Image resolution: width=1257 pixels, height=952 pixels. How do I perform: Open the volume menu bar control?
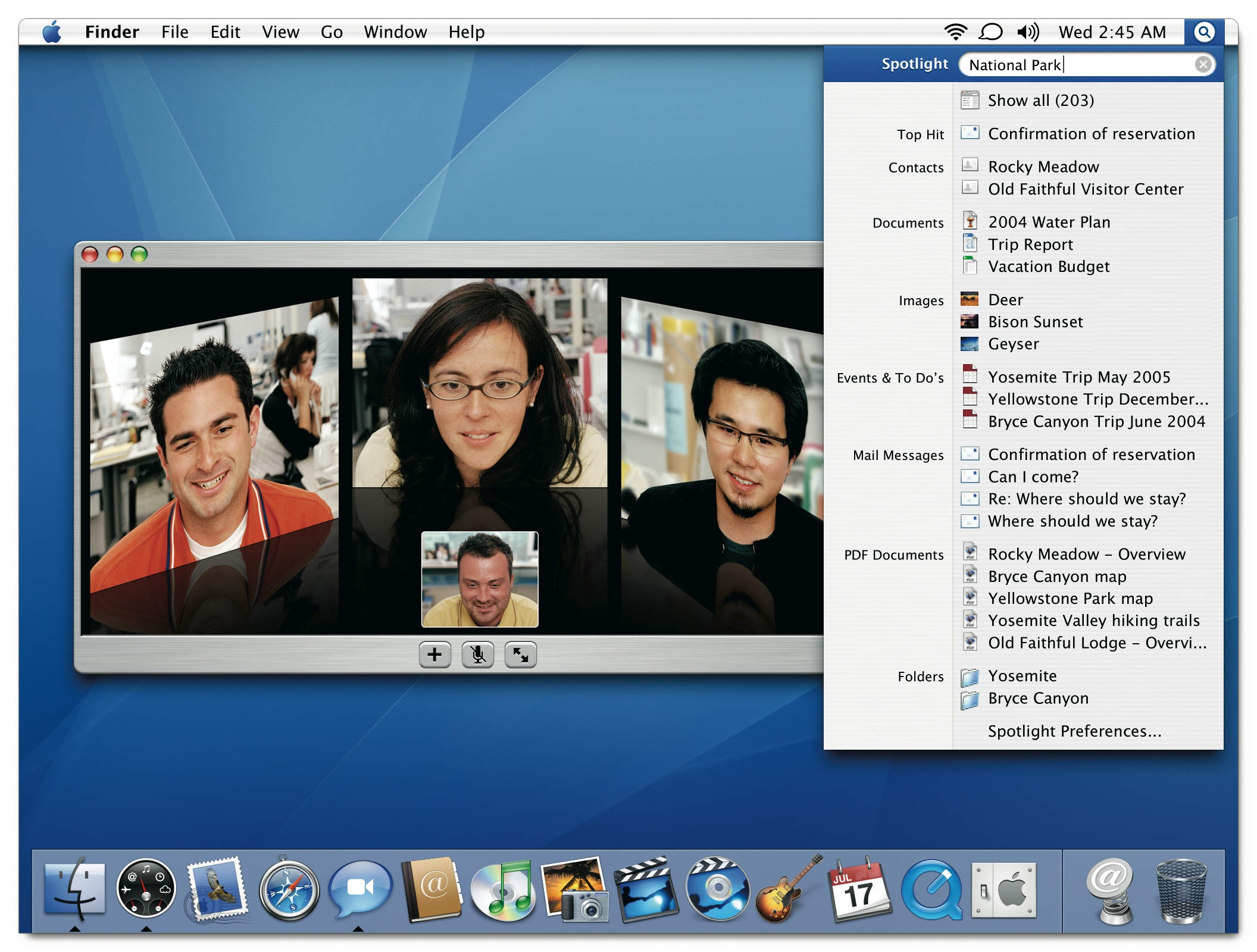(1028, 32)
